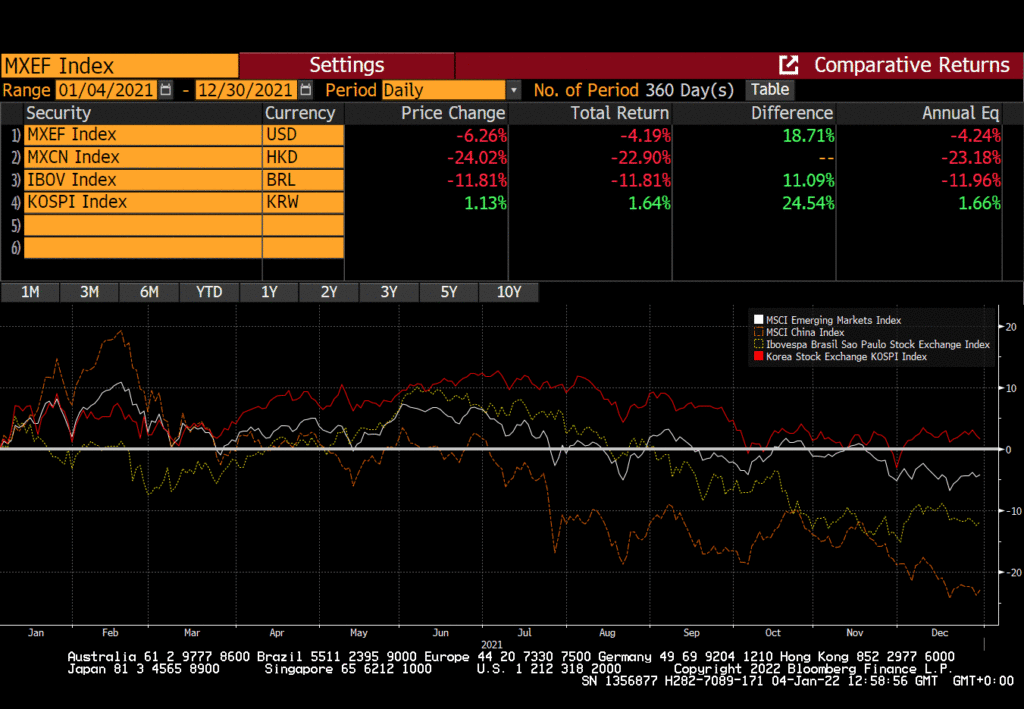Image resolution: width=1024 pixels, height=709 pixels.
Task: Select the 1Y range button
Action: coord(269,292)
